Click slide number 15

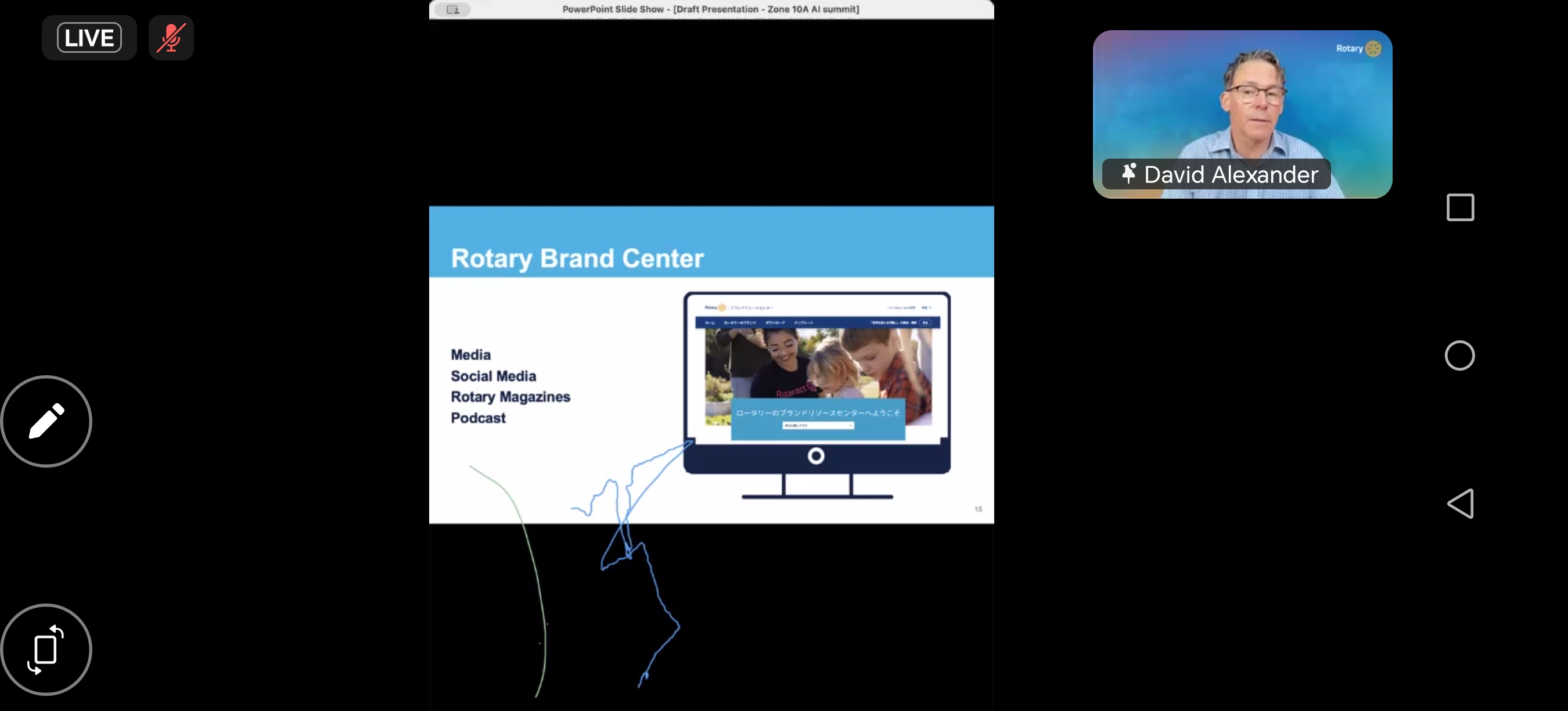click(977, 509)
